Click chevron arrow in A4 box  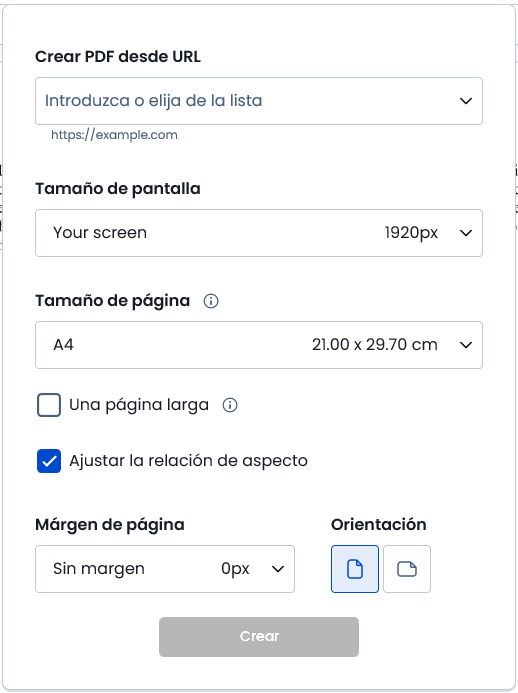(466, 345)
